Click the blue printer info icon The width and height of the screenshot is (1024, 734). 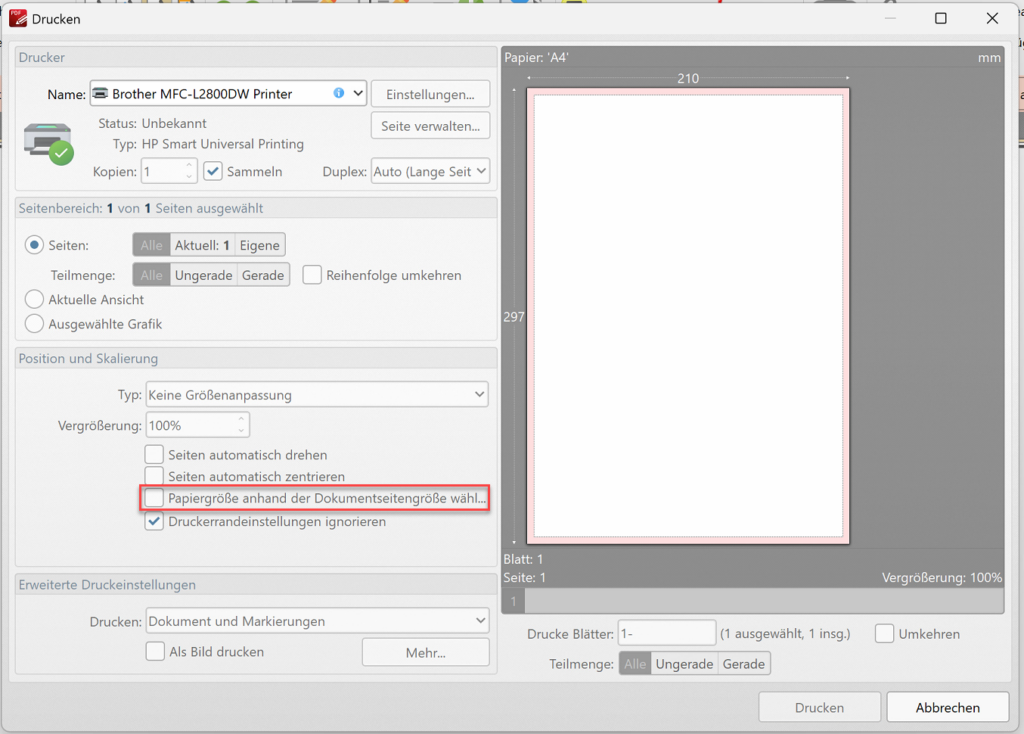click(x=339, y=93)
